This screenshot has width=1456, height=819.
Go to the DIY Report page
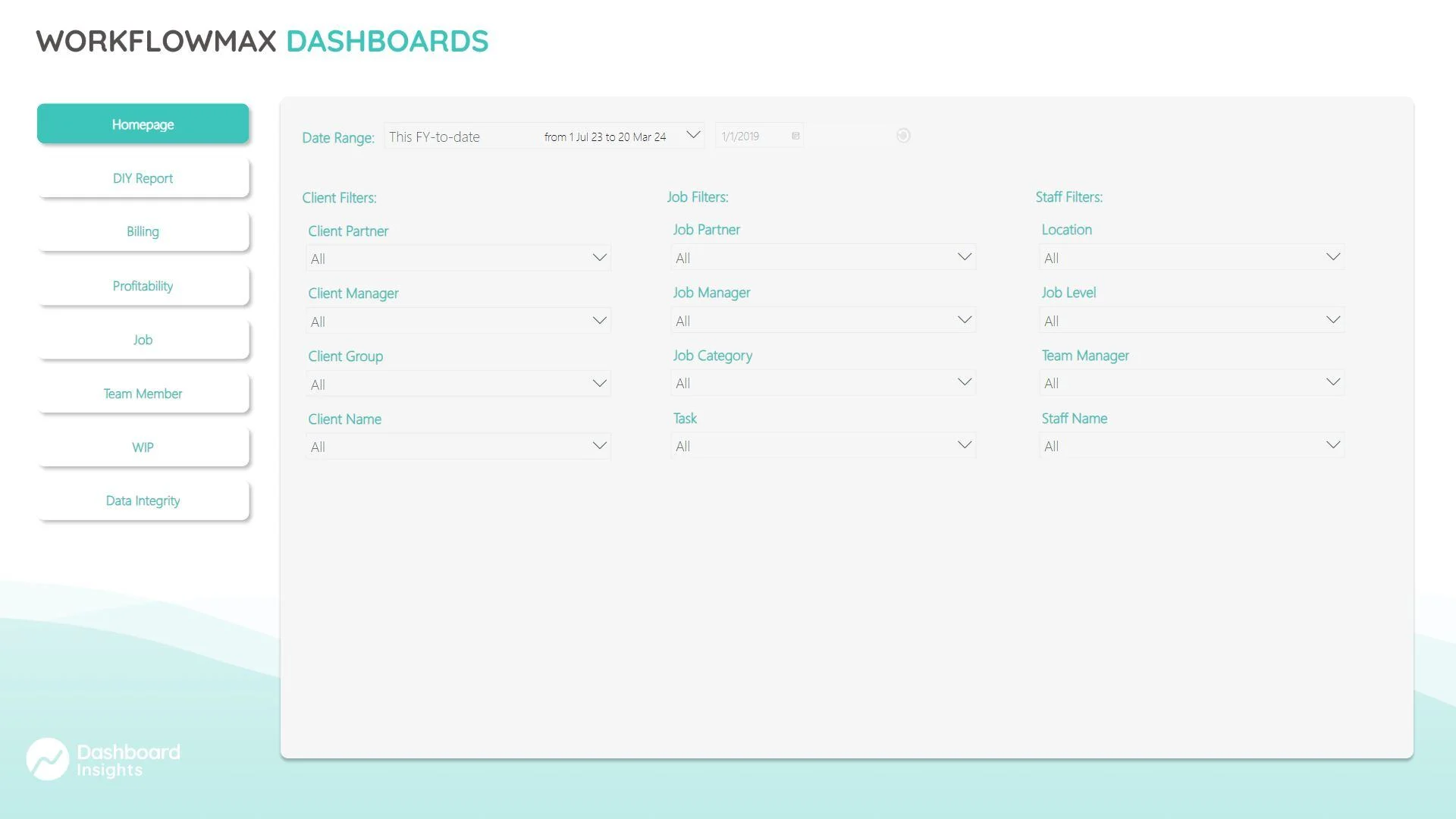(143, 177)
